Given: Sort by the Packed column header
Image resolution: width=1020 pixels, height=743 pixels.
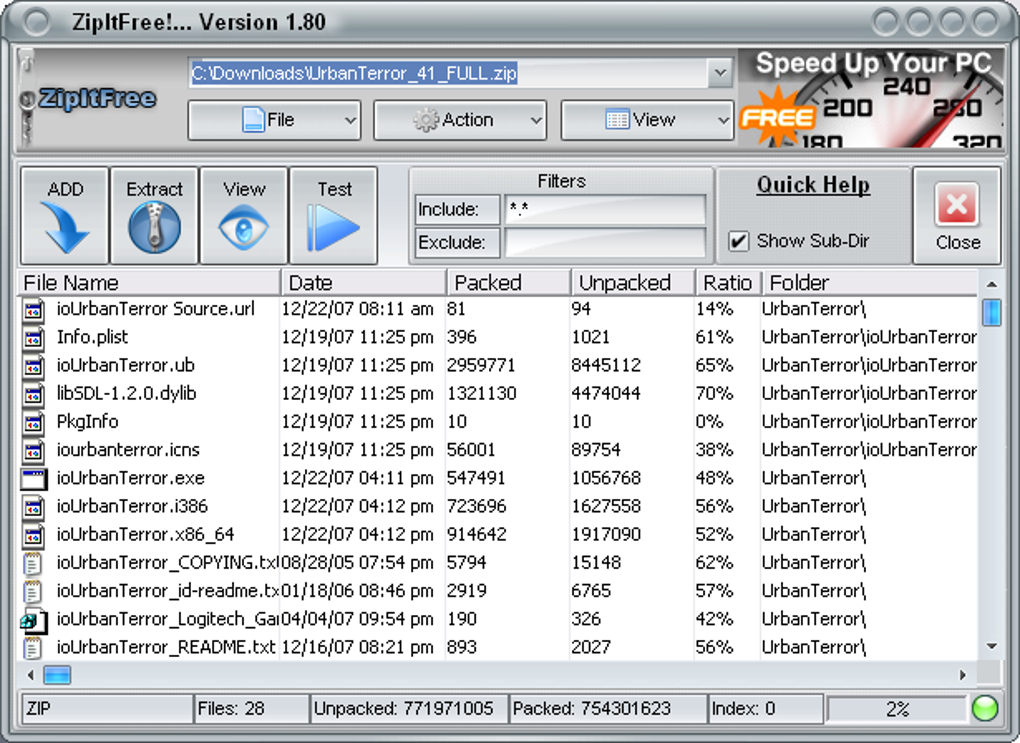Looking at the screenshot, I should 509,283.
